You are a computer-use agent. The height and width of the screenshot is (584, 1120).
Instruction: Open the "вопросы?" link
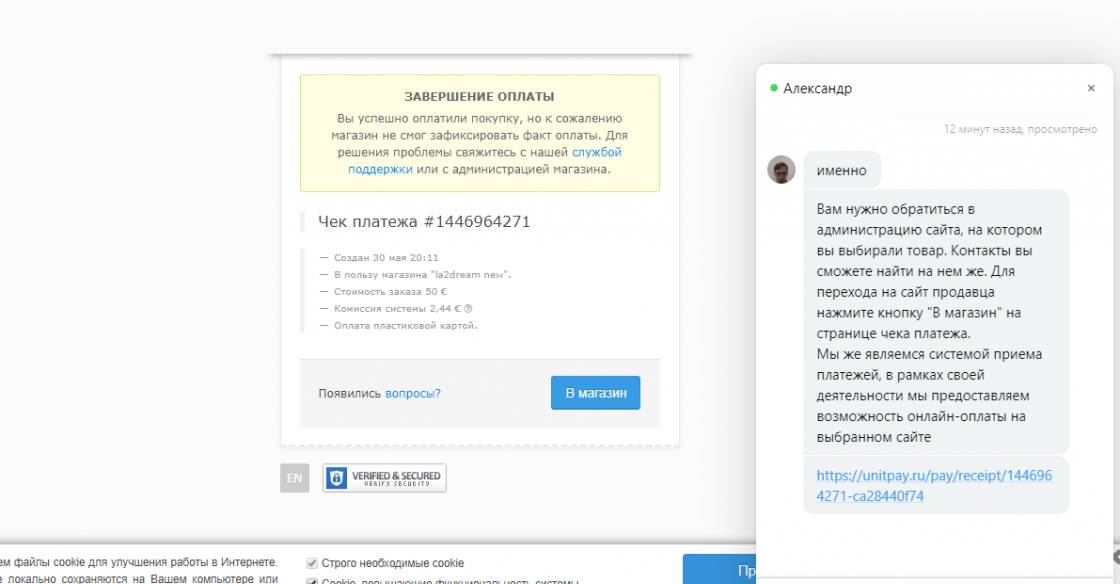click(x=412, y=393)
